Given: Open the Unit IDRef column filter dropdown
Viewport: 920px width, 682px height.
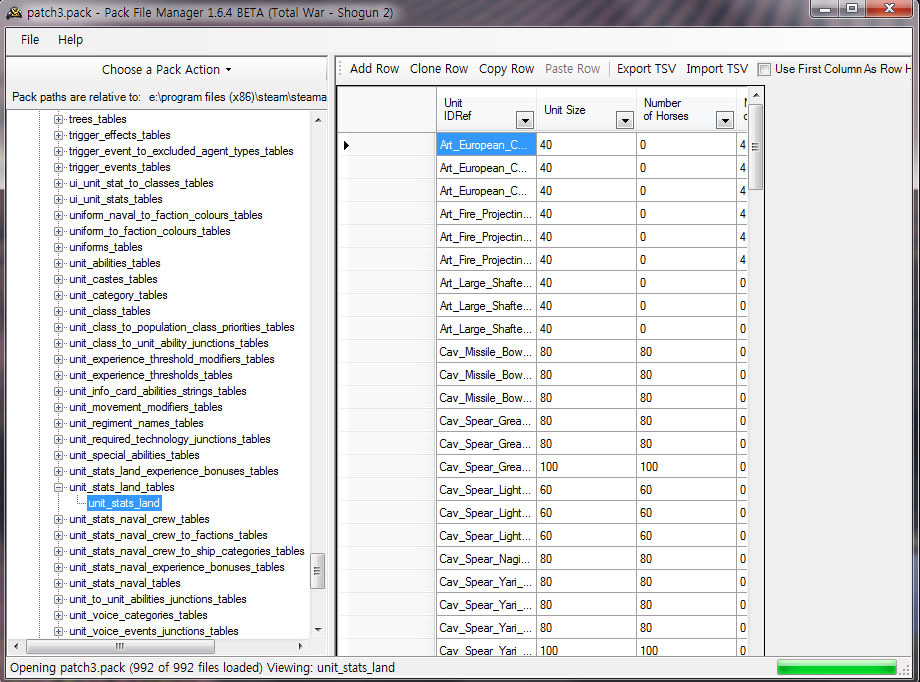Looking at the screenshot, I should 525,120.
